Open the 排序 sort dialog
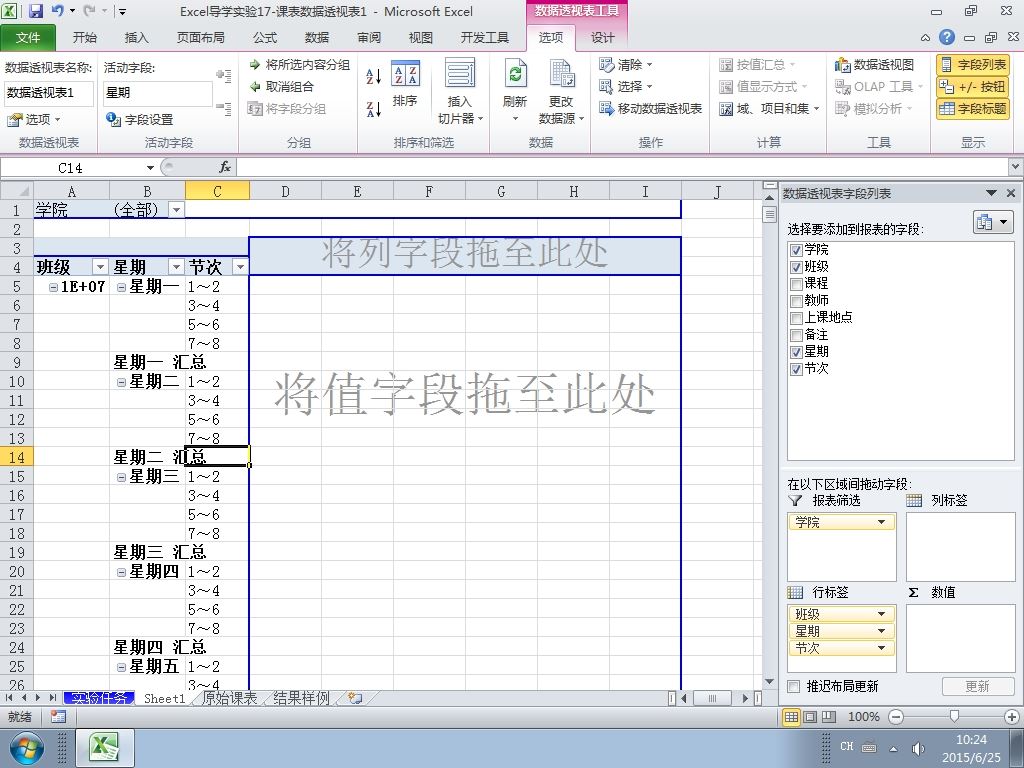The image size is (1024, 768). (x=406, y=84)
